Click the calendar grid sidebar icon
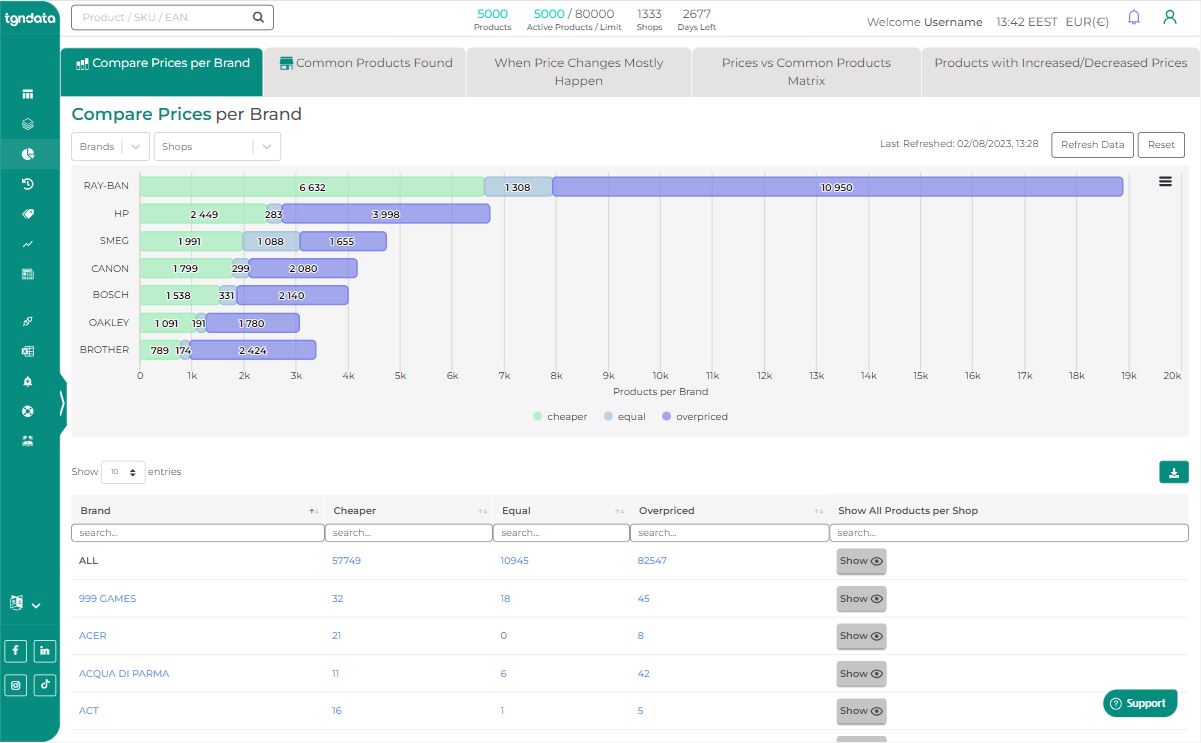 click(x=28, y=273)
